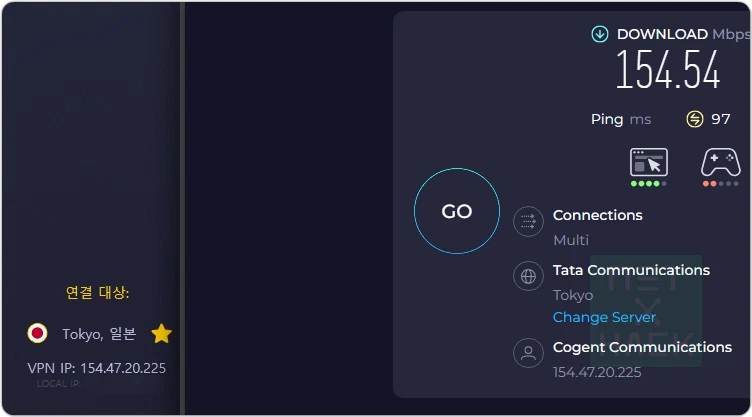Screen dimensions: 752x417
Task: Click the Japan flag icon
Action: pos(38,334)
